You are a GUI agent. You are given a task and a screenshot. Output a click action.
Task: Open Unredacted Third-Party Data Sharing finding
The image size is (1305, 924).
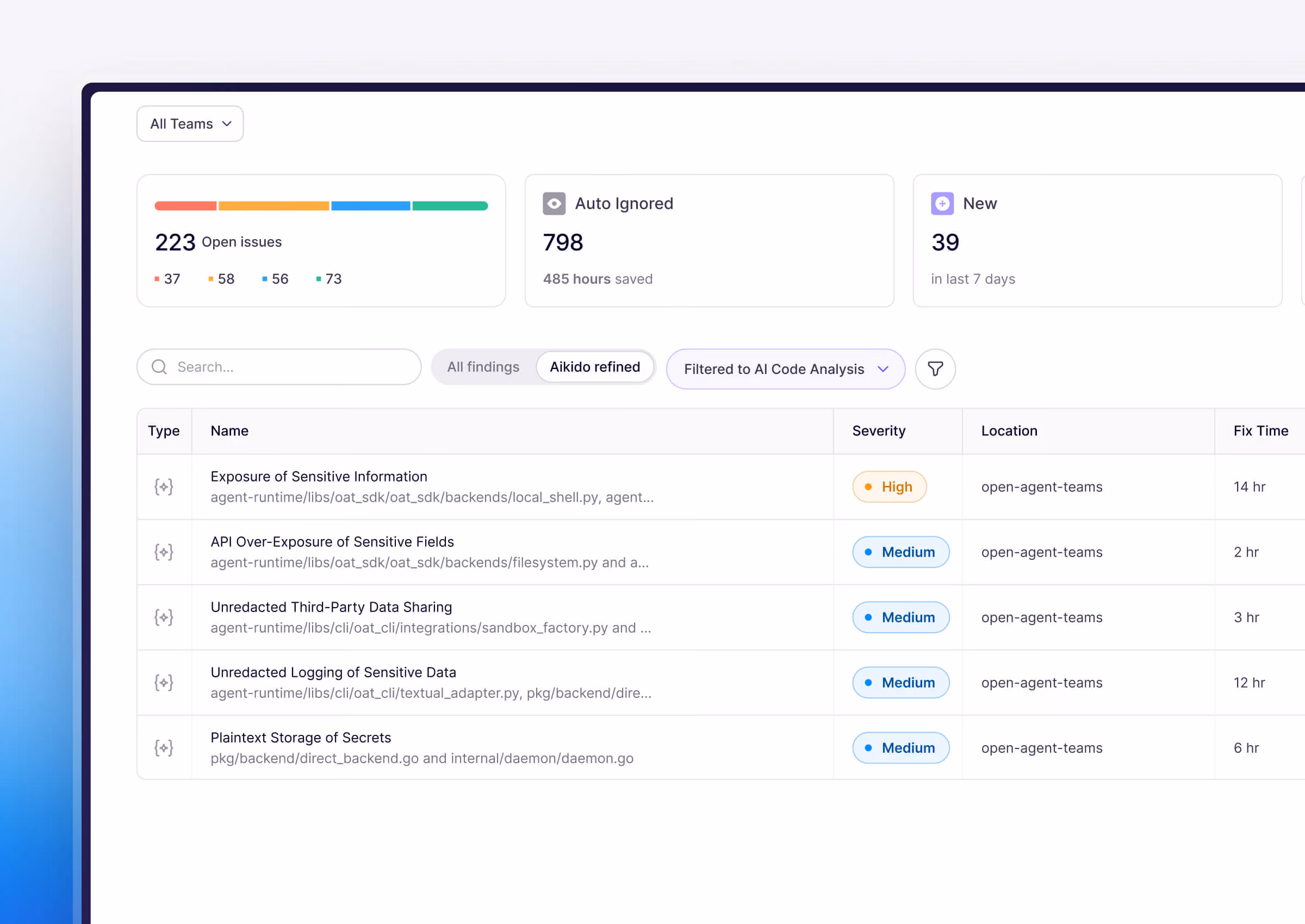331,607
